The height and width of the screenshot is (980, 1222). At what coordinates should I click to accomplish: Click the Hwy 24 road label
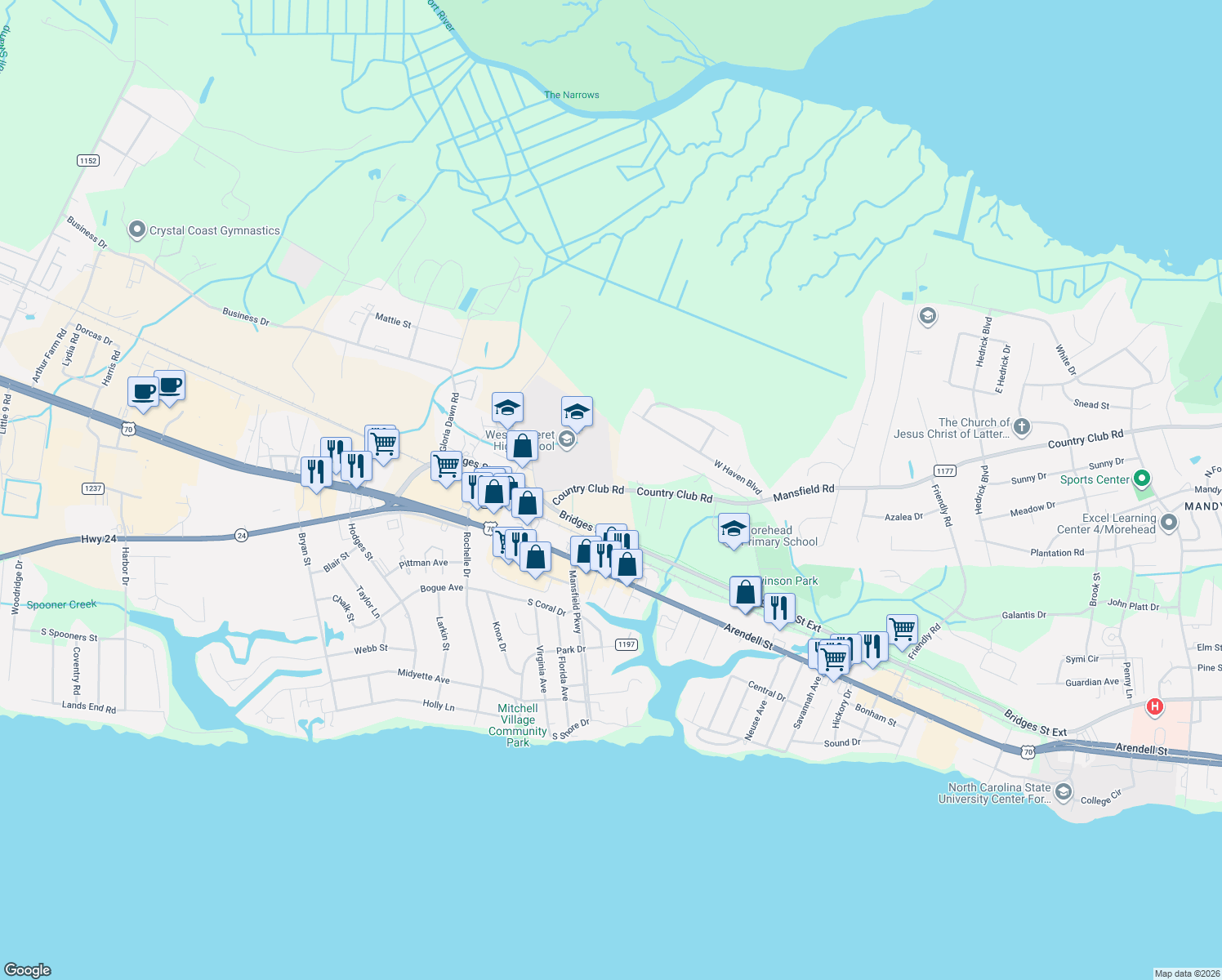99,540
